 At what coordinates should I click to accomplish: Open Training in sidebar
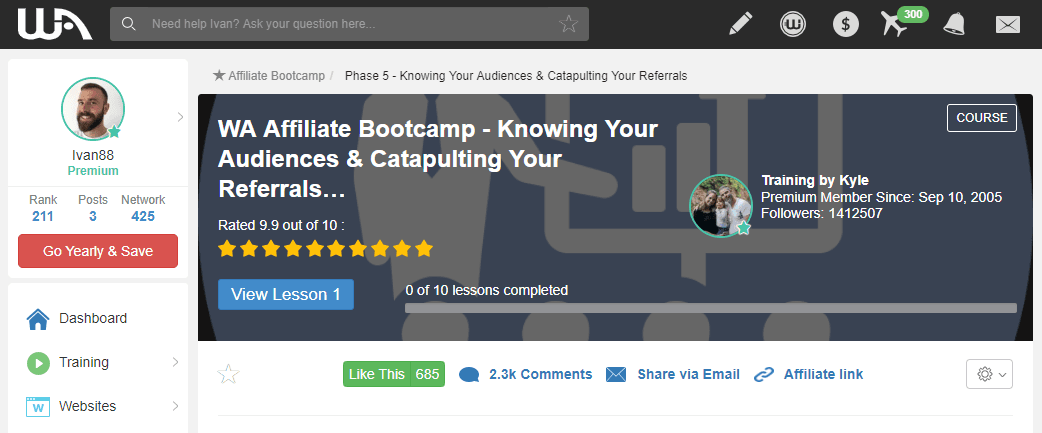(x=84, y=362)
